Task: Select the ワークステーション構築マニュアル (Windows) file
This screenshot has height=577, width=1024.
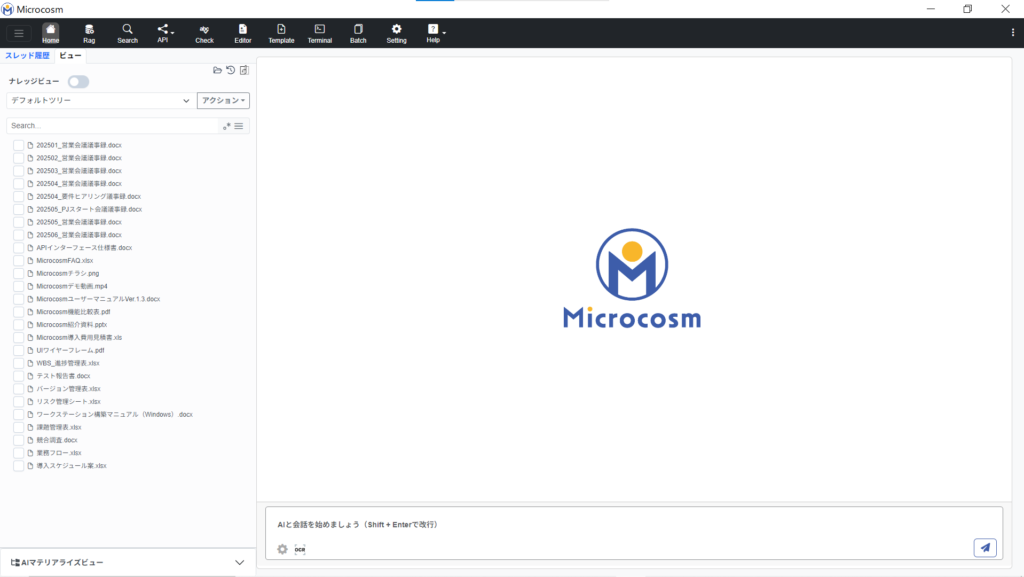Action: click(114, 414)
